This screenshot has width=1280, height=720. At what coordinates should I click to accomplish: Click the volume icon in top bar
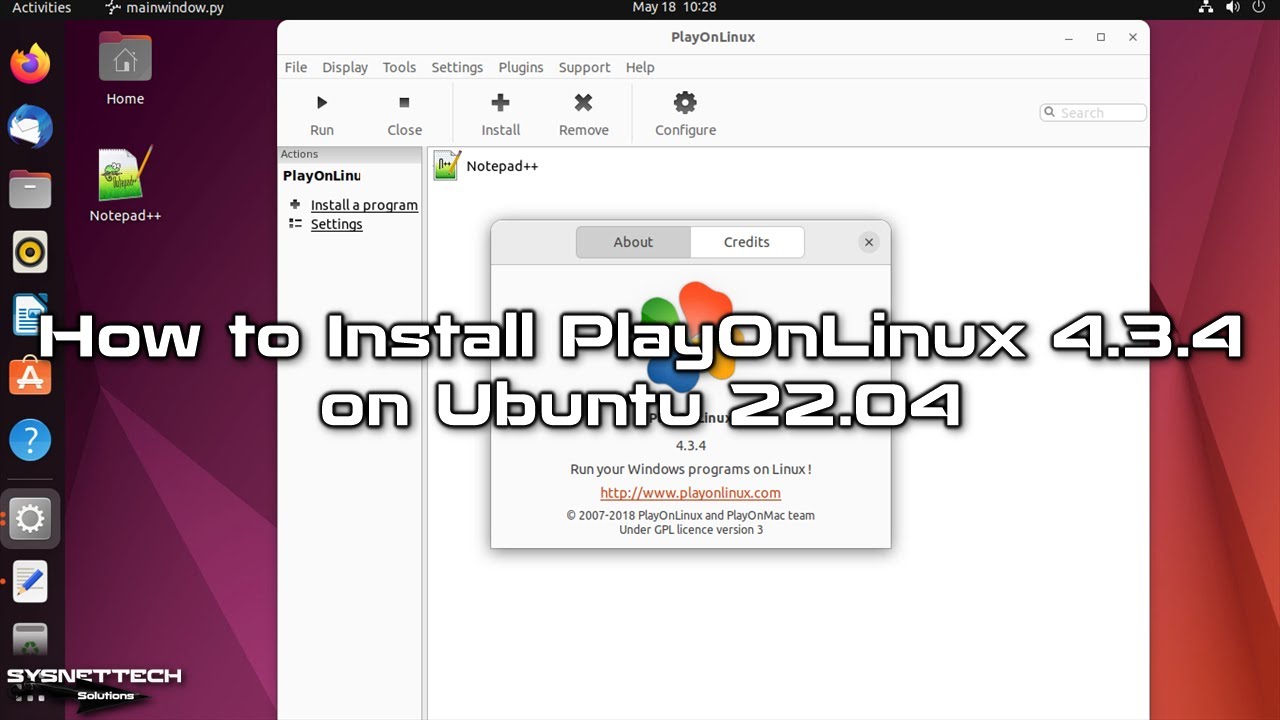tap(1232, 8)
